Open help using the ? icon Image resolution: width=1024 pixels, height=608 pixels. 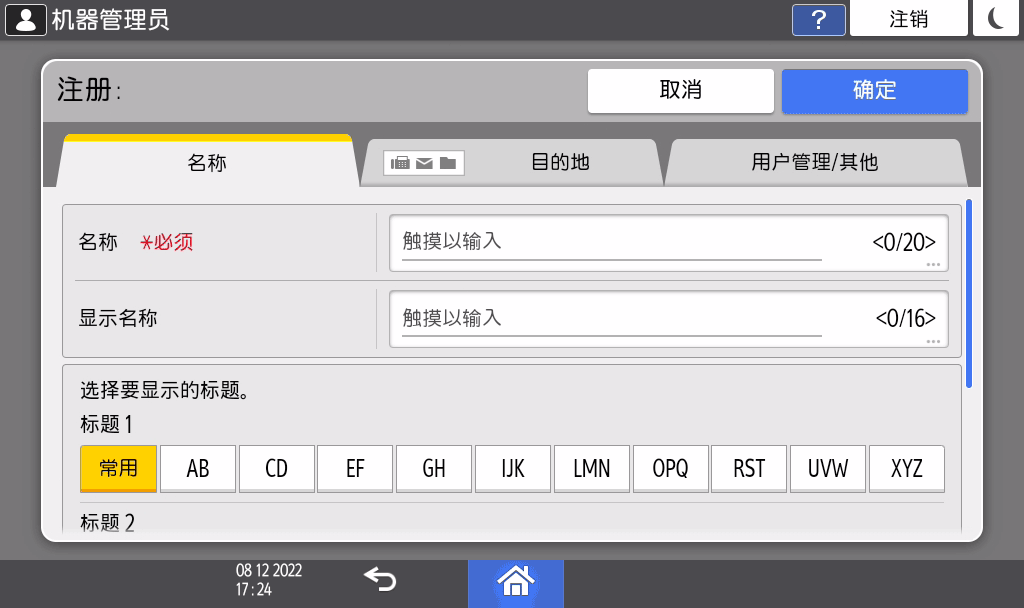[x=818, y=19]
